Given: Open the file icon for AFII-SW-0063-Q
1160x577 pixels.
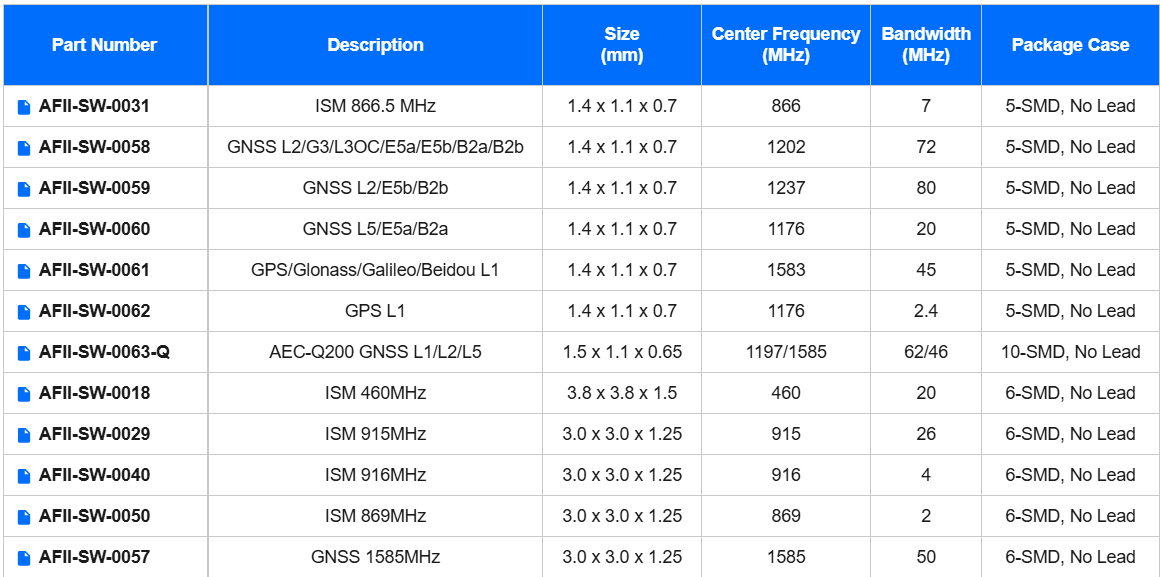Looking at the screenshot, I should pyautogui.click(x=24, y=352).
